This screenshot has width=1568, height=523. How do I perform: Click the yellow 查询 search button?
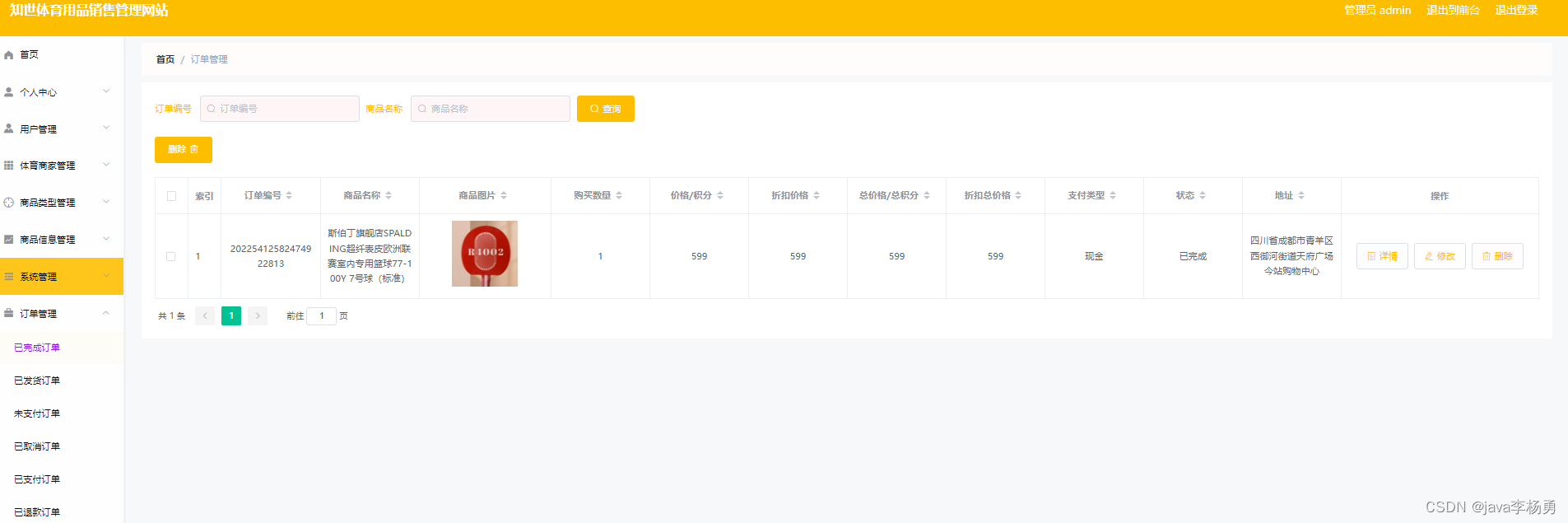point(606,109)
